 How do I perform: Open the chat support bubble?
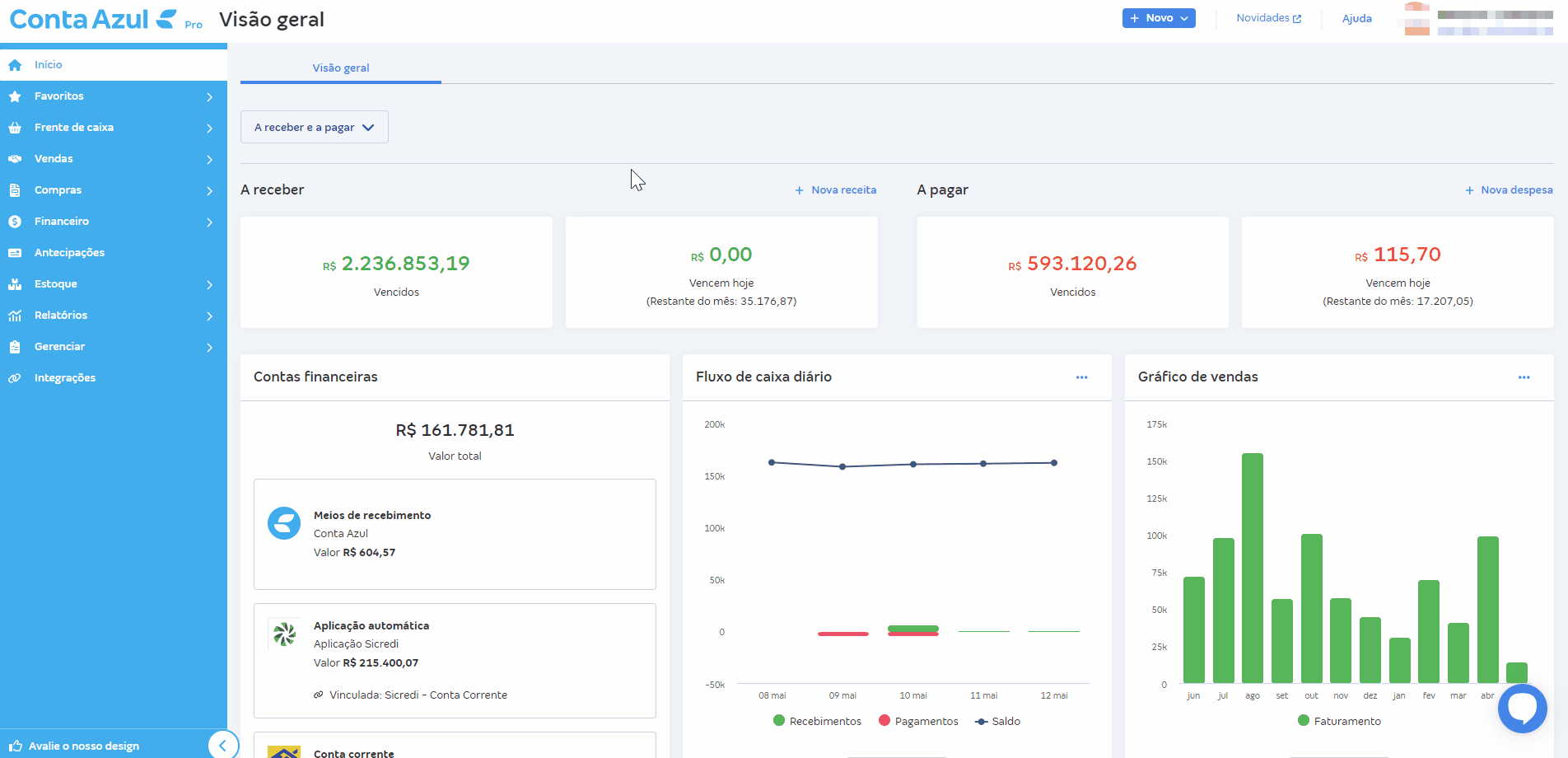tap(1522, 708)
